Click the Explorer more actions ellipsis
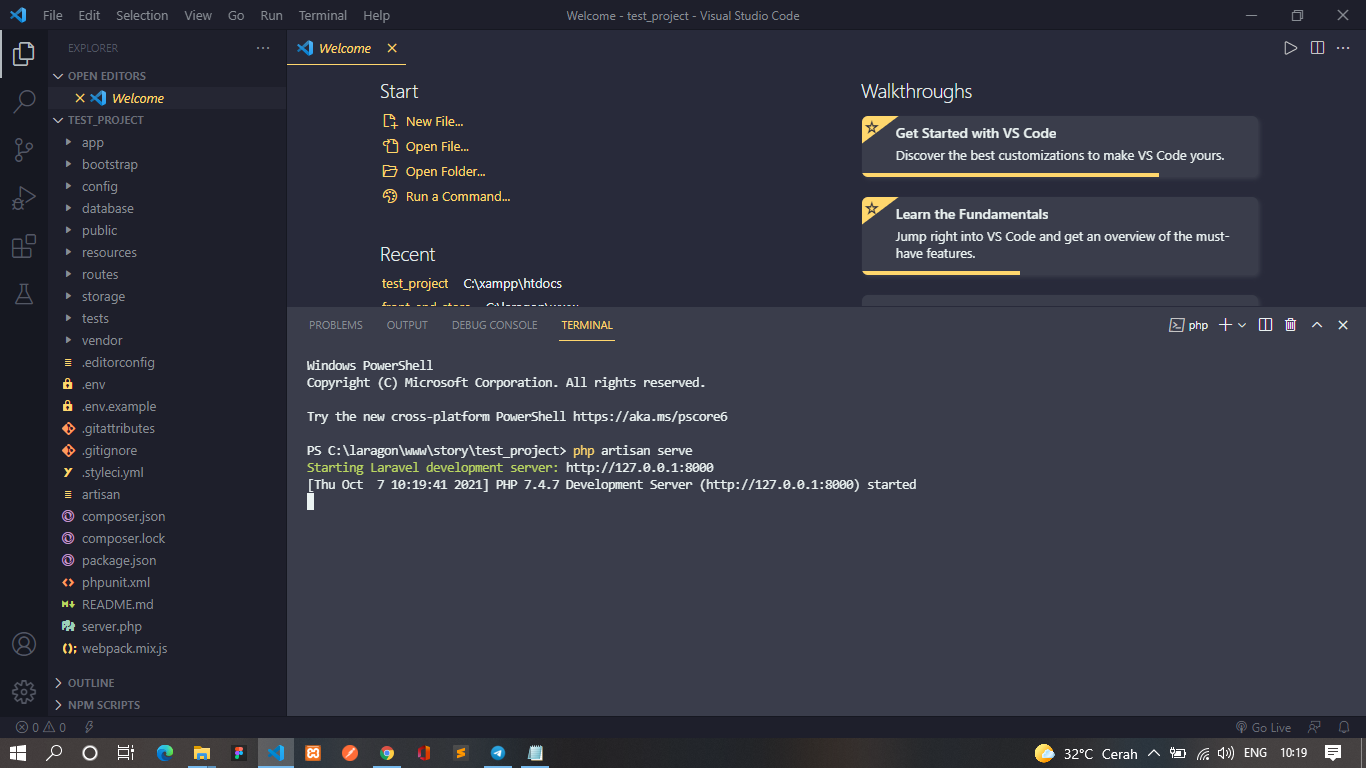 point(263,48)
